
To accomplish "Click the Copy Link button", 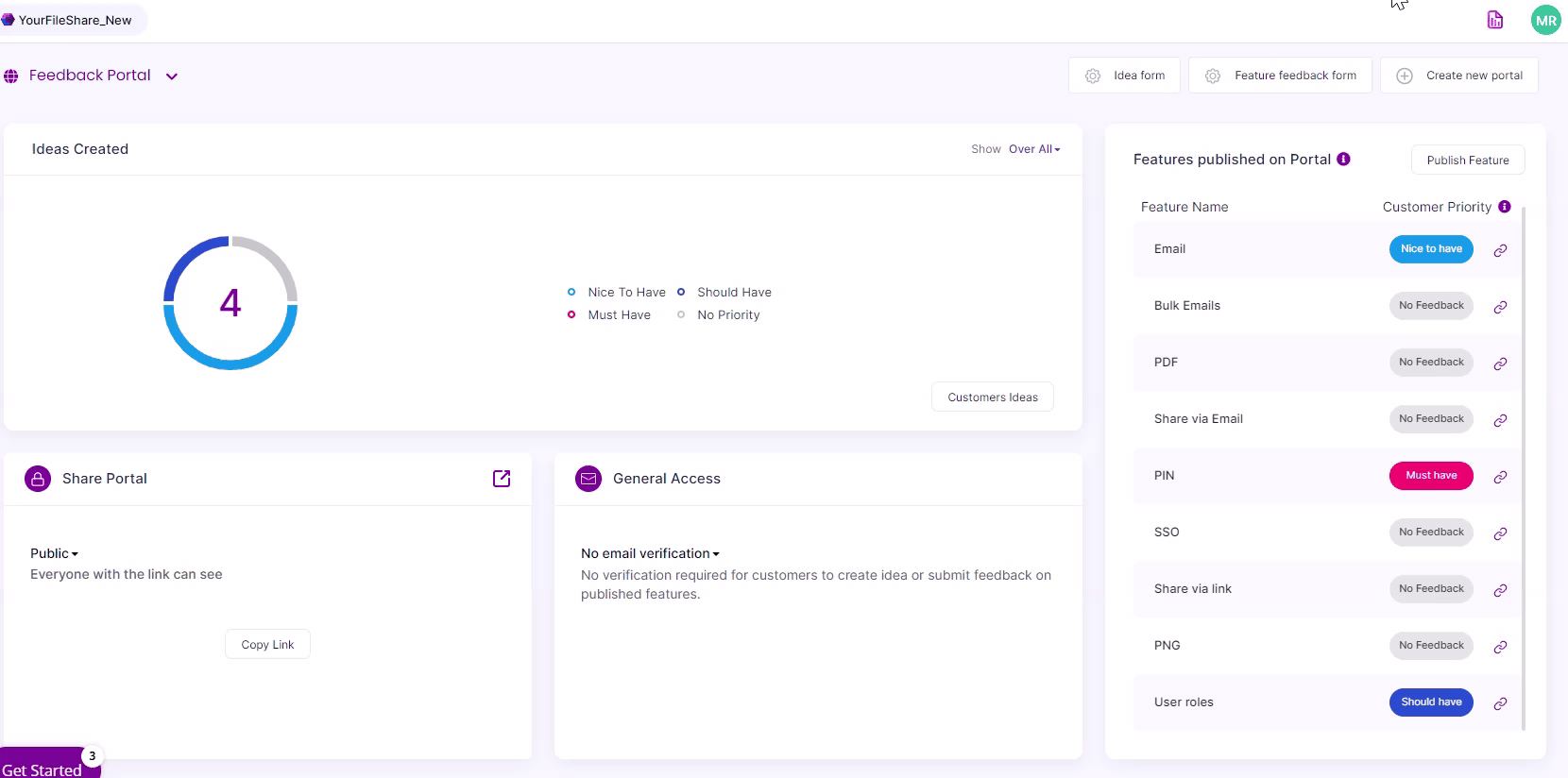I will coord(267,644).
